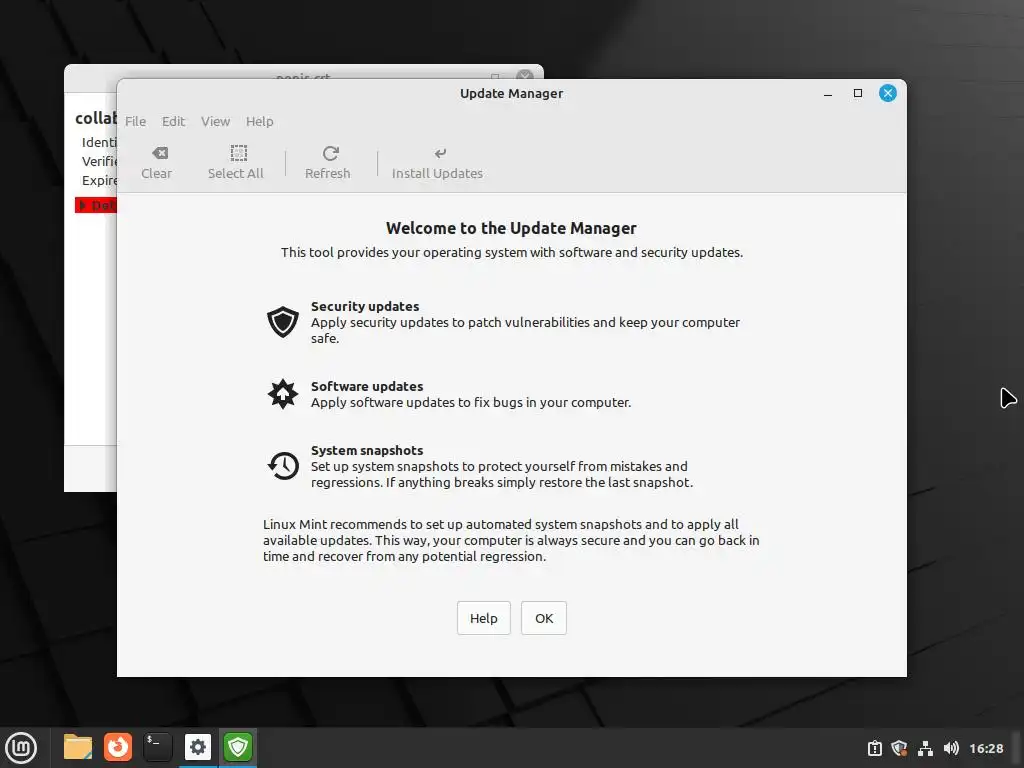Screen dimensions: 1024x768
Task: Click the update shield tray icon
Action: tap(899, 748)
